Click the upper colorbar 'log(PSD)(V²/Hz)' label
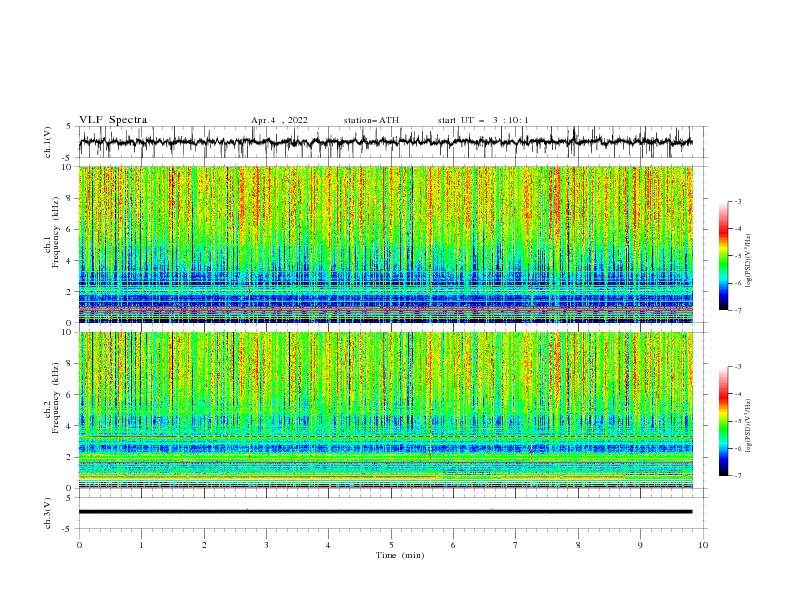The image size is (792, 612). pos(749,261)
